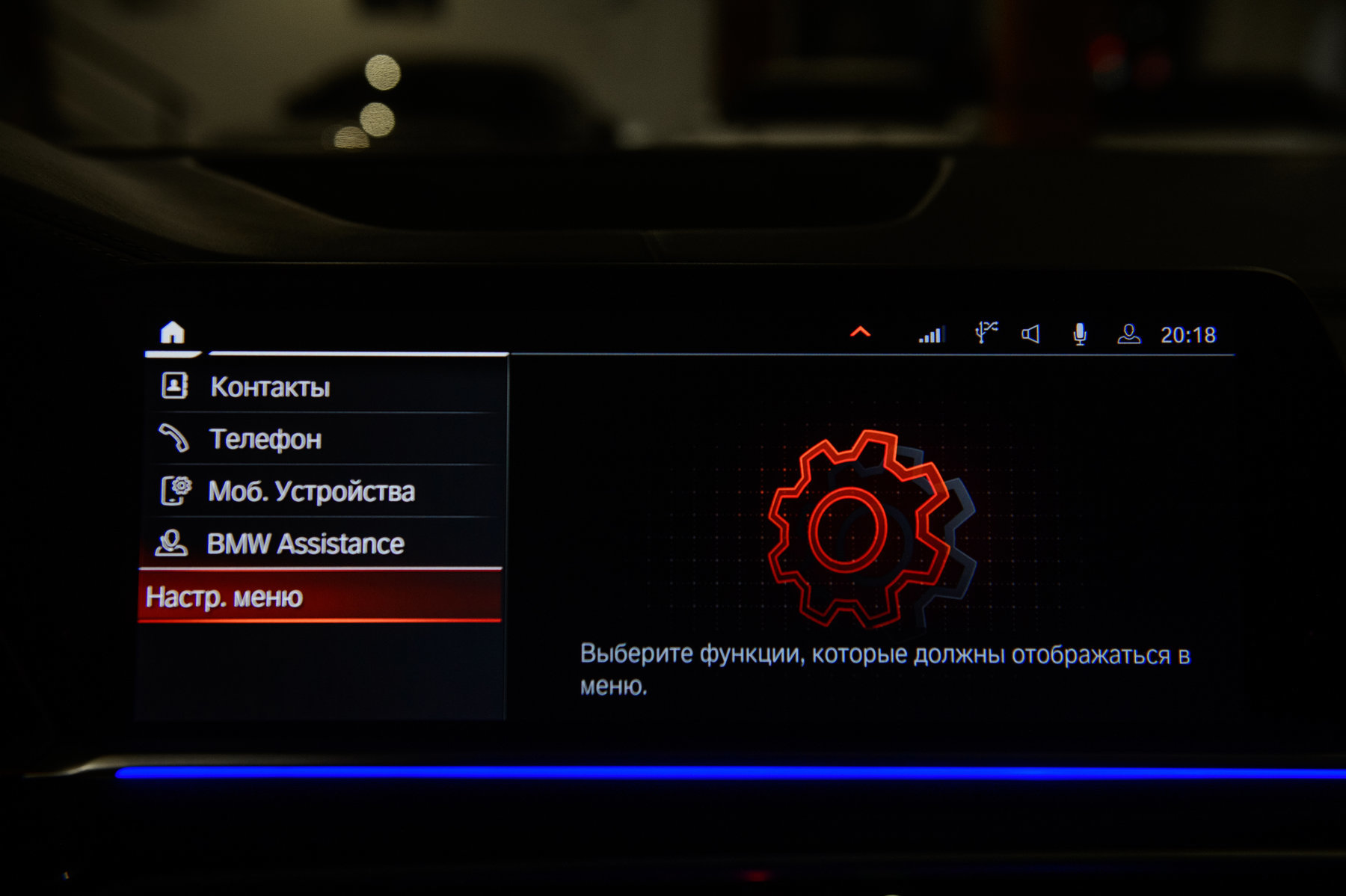Tap the Выберите функции description text
Screen dimensions: 1346x896
[884, 669]
